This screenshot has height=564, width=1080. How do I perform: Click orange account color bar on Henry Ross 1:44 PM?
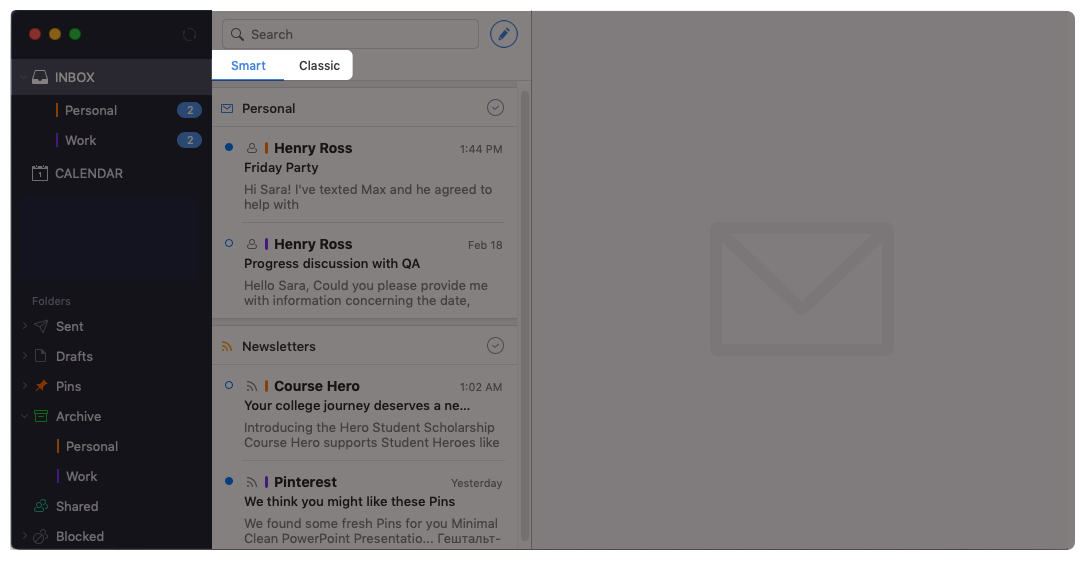click(267, 148)
